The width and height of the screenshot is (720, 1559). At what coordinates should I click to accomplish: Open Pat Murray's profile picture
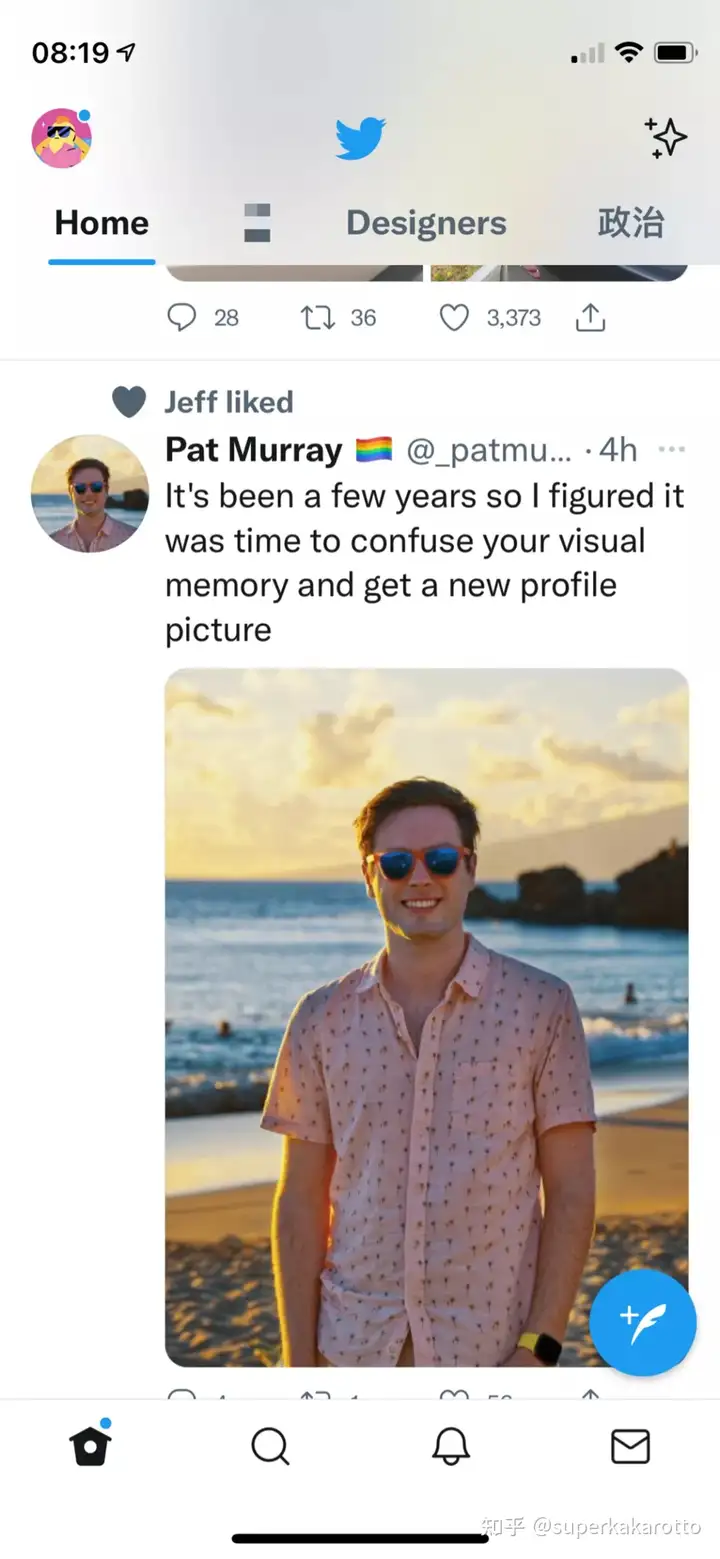[90, 493]
